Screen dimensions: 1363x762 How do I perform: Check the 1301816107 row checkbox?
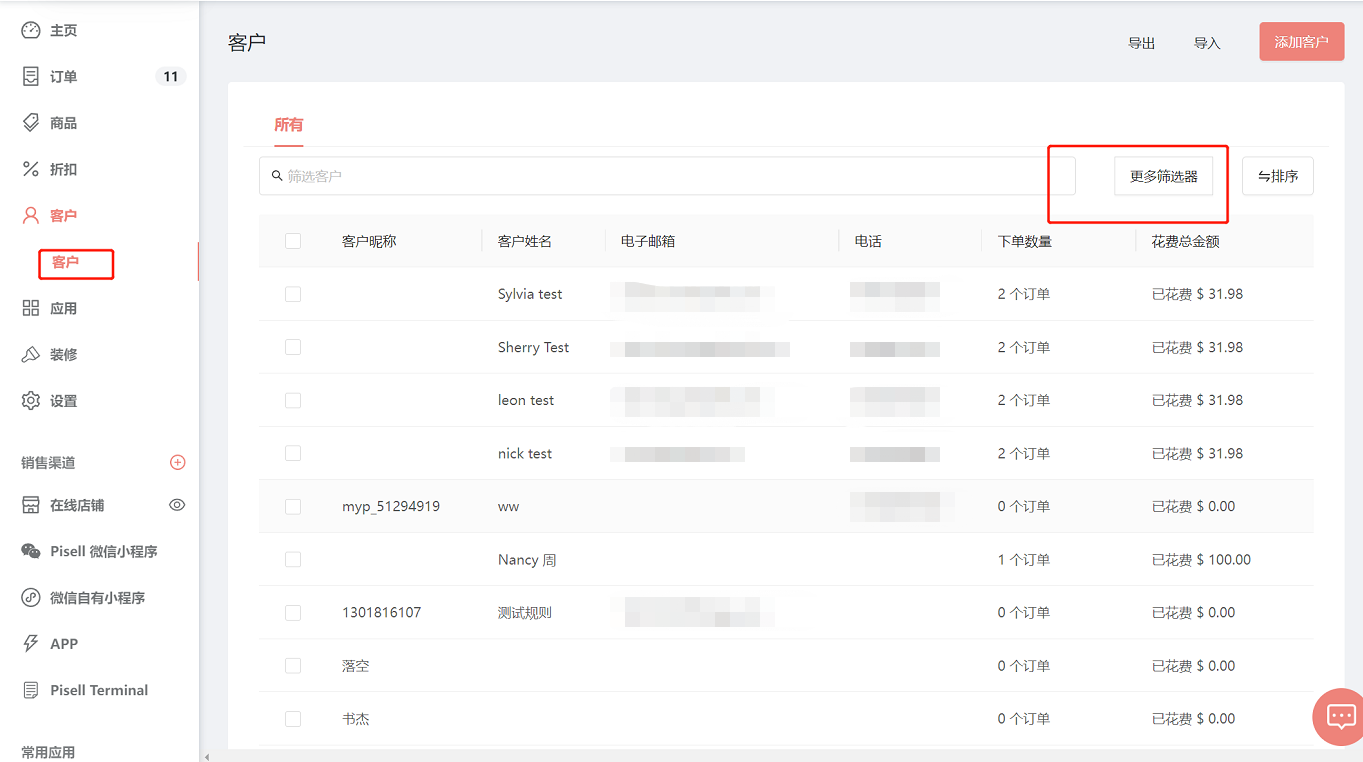click(293, 612)
